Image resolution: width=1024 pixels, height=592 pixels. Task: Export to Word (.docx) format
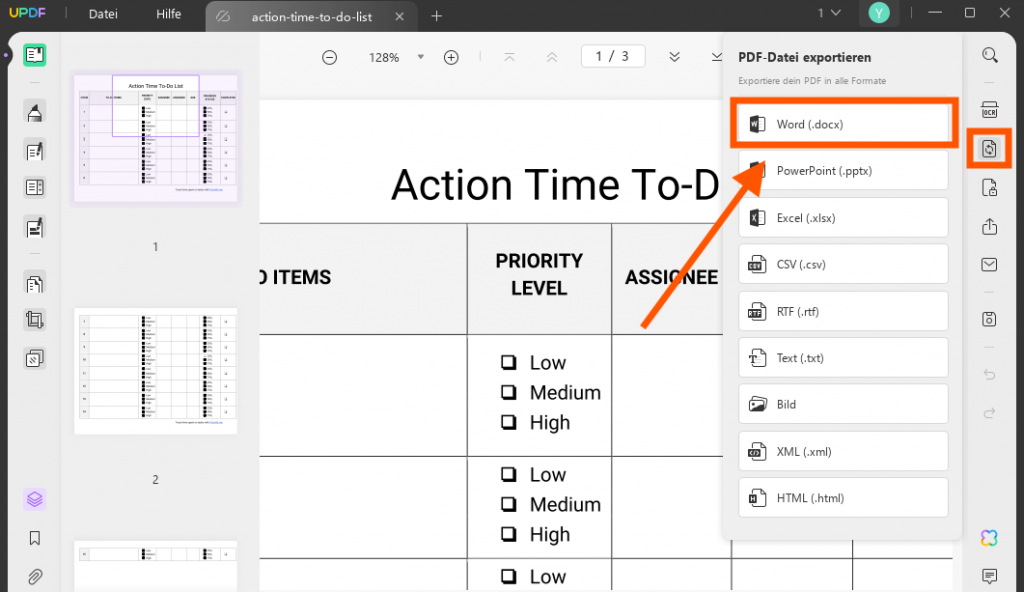[843, 124]
